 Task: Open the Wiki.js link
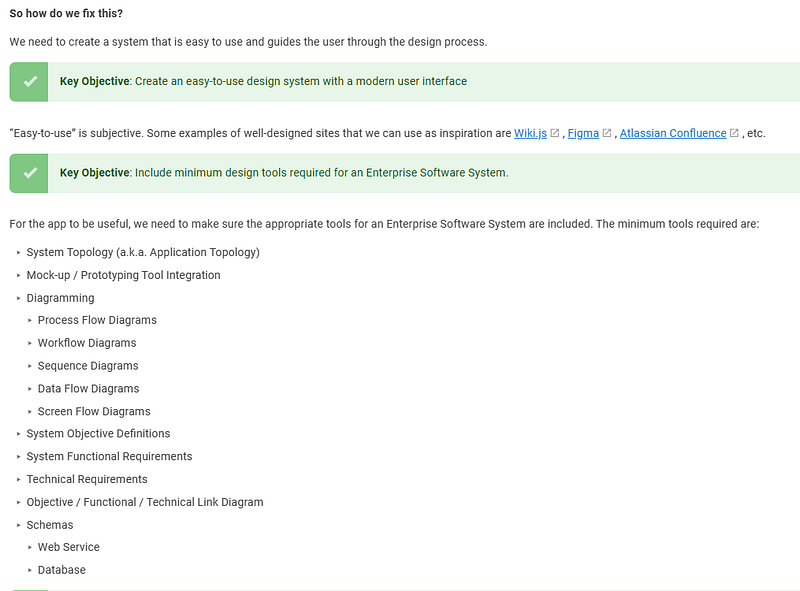click(x=530, y=133)
